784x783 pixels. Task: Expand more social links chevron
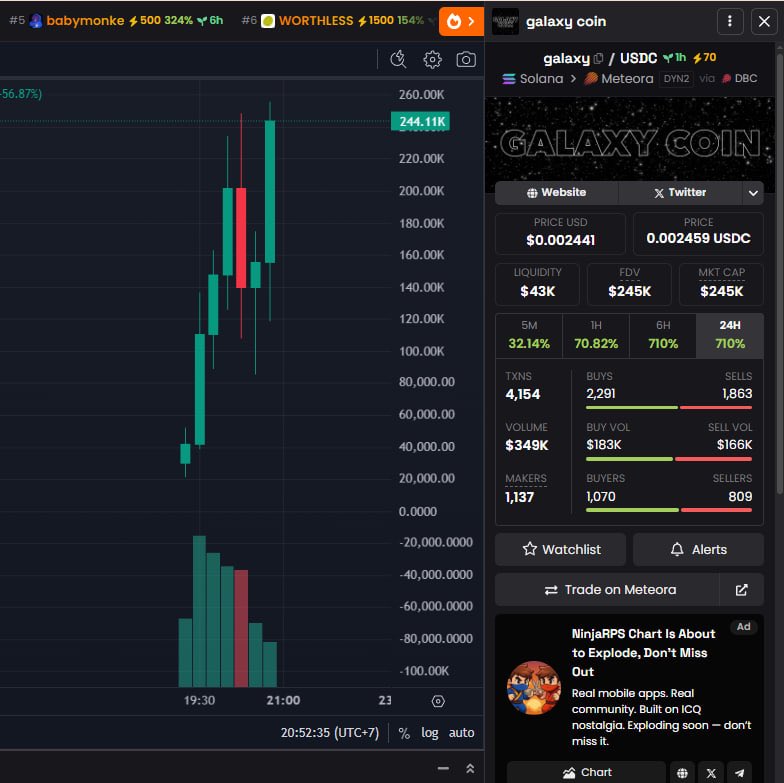point(753,192)
